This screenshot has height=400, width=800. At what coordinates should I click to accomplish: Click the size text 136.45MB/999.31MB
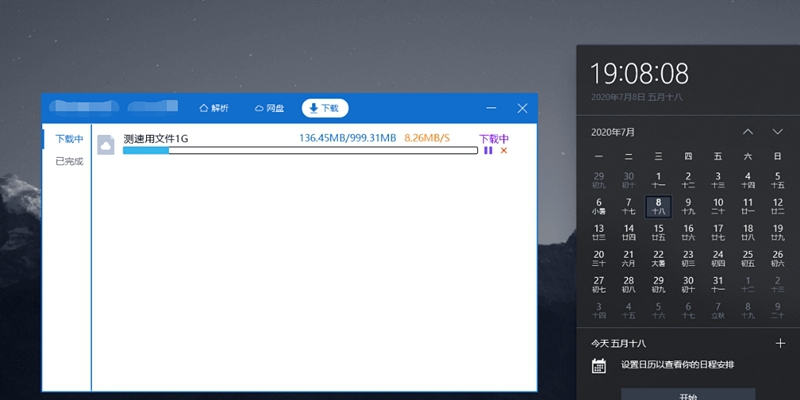pyautogui.click(x=347, y=138)
